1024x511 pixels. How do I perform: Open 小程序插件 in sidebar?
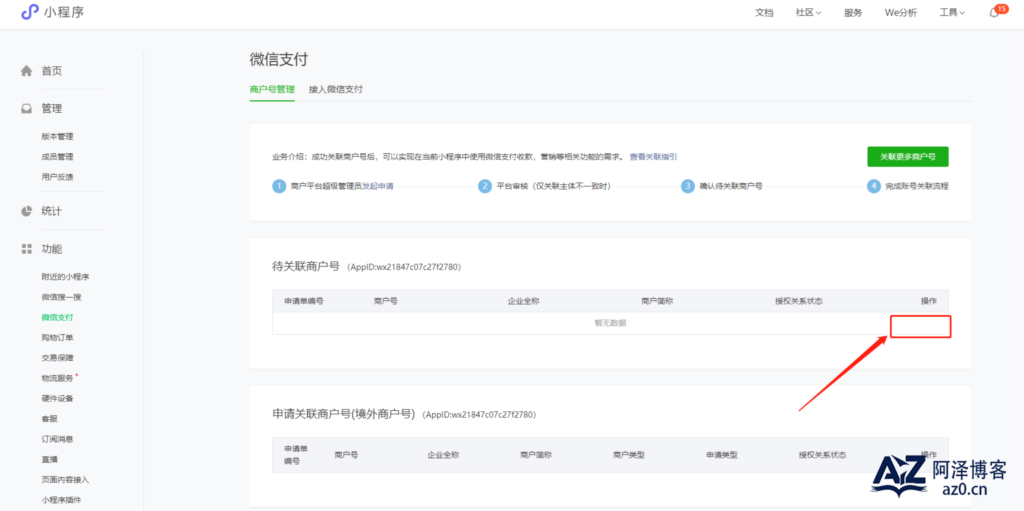point(61,500)
